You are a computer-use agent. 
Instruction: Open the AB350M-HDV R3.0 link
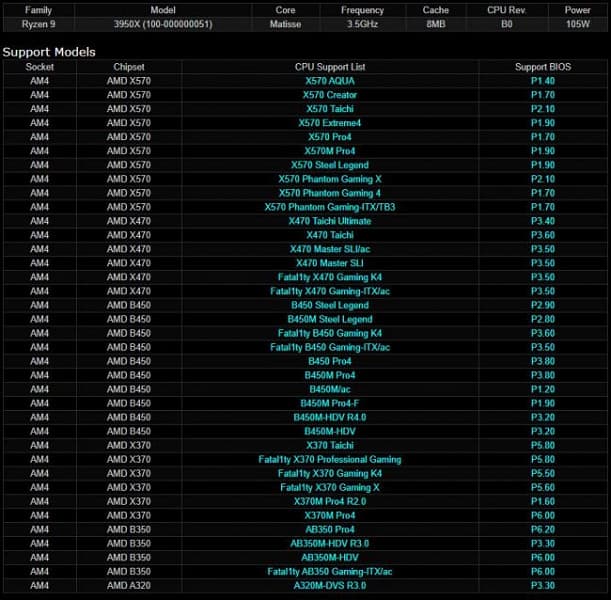330,543
